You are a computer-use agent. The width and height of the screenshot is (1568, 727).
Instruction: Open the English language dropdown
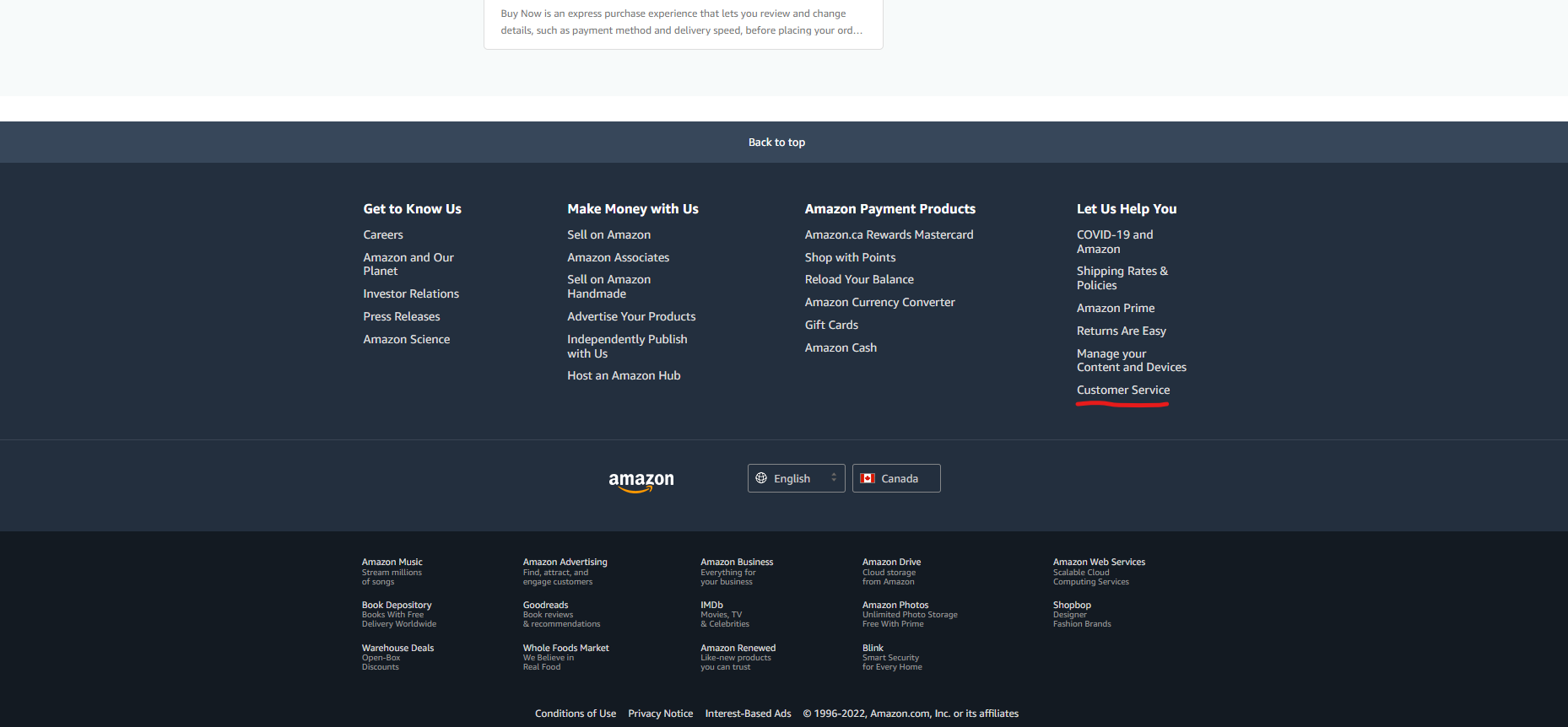[796, 478]
